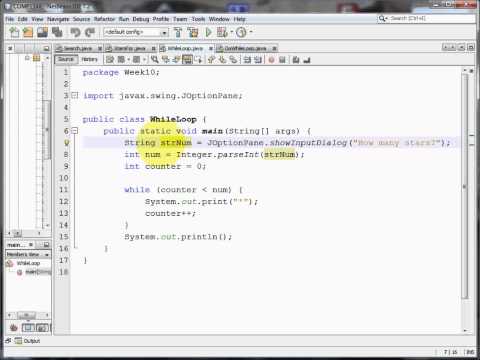Viewport: 480px width, 360px height.
Task: Open the Source menu
Action: tap(82, 19)
